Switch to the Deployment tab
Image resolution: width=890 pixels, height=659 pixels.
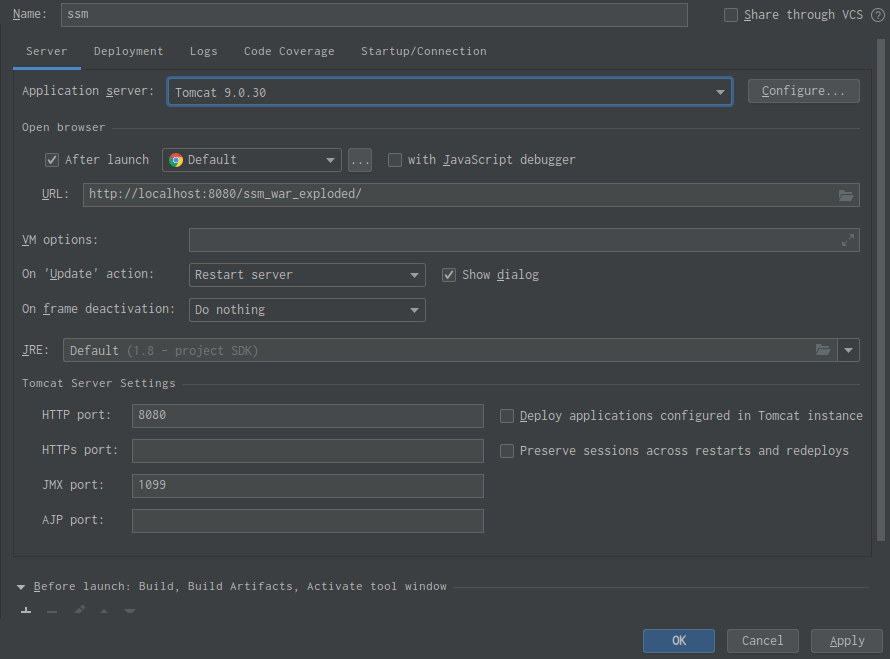(x=128, y=51)
